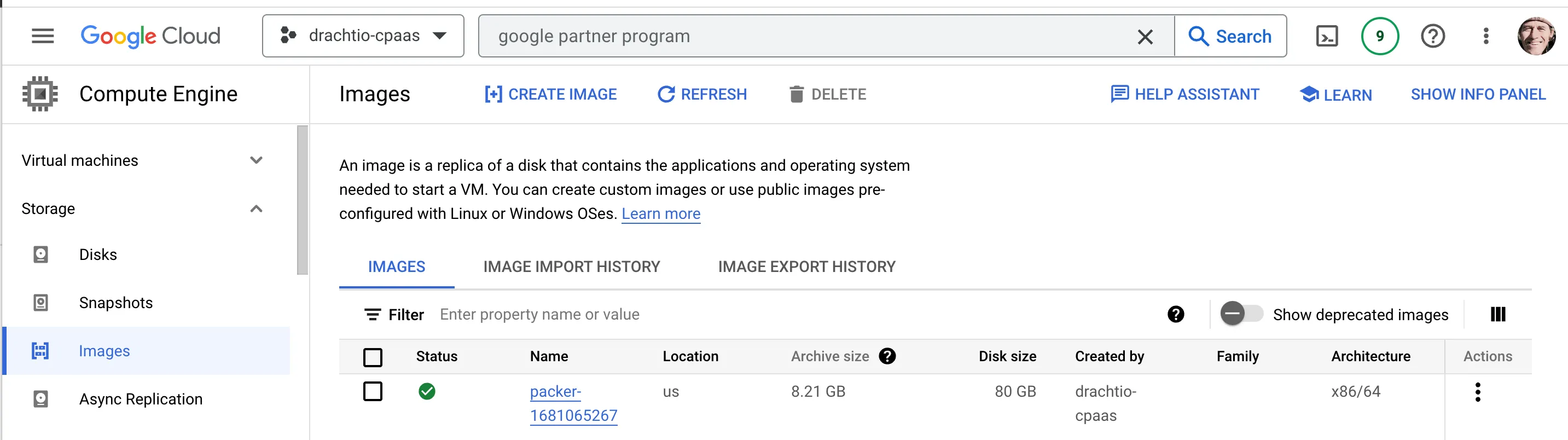The image size is (1568, 440).
Task: Follow the Learn more link
Action: [x=660, y=213]
